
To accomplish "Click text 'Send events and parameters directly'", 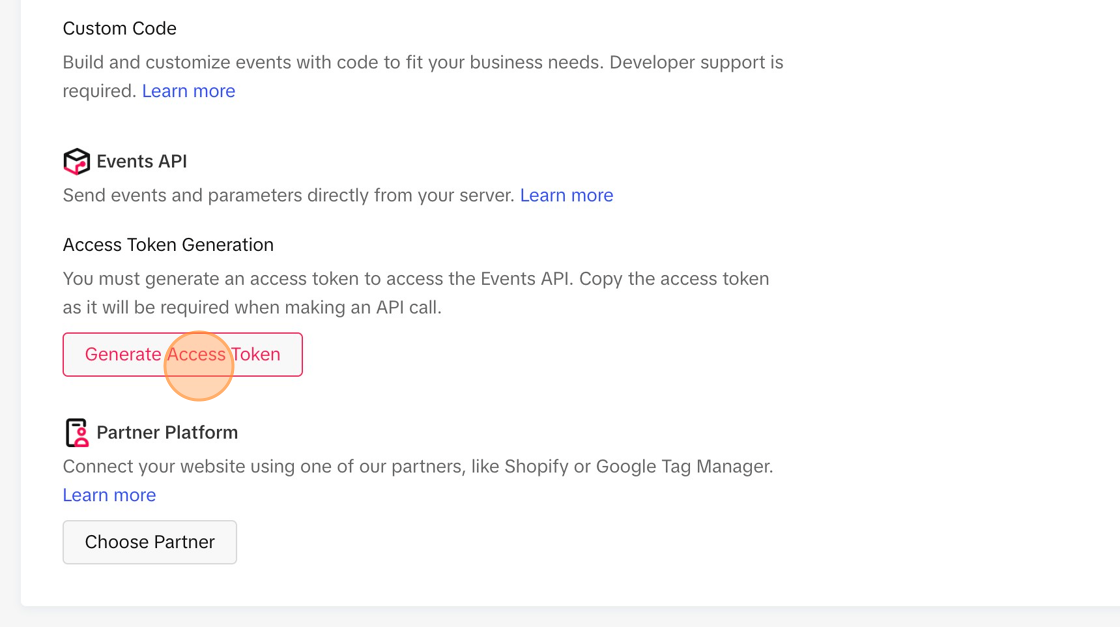I will [x=216, y=195].
